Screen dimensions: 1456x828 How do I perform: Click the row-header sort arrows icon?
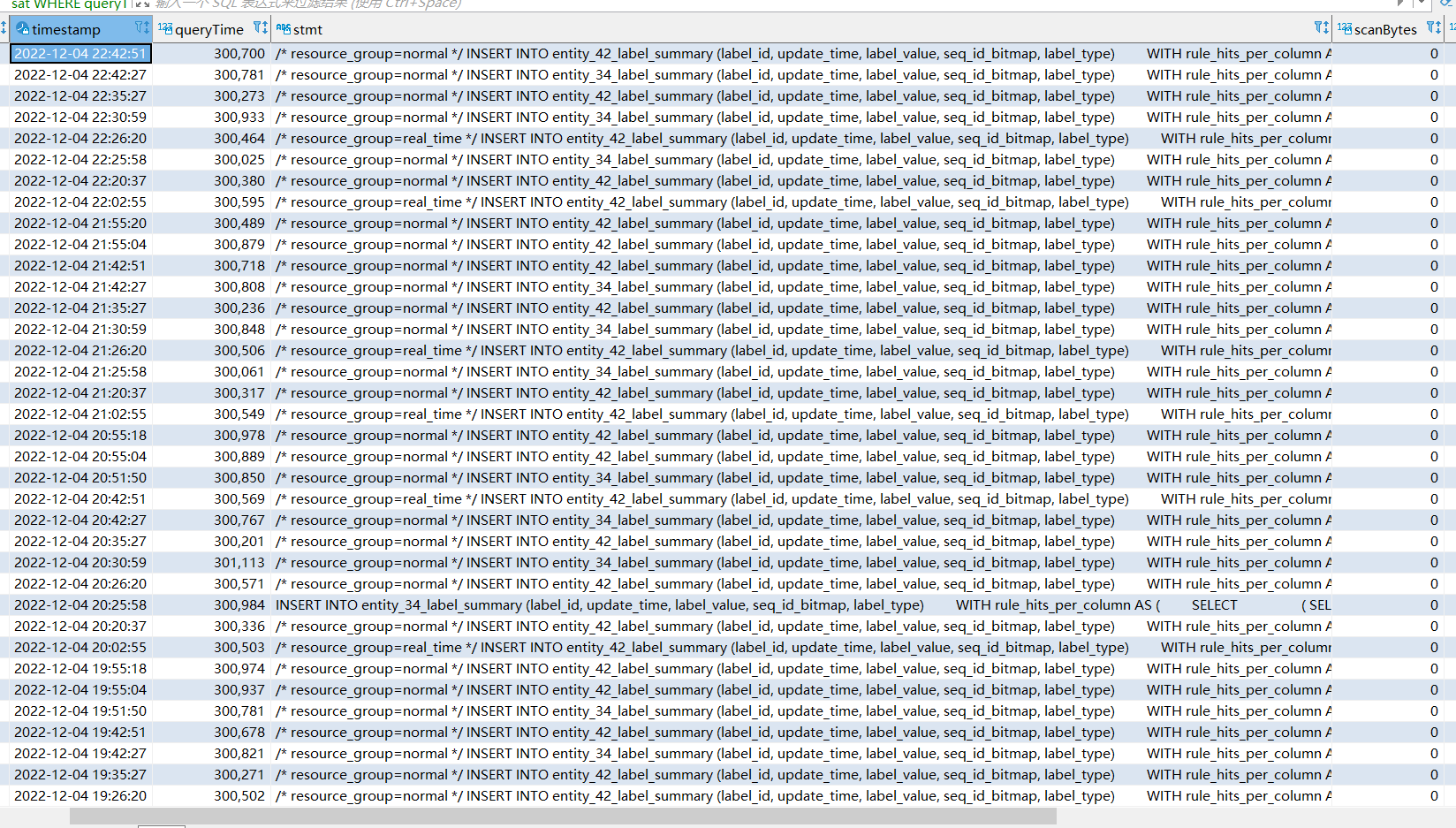coord(4,28)
